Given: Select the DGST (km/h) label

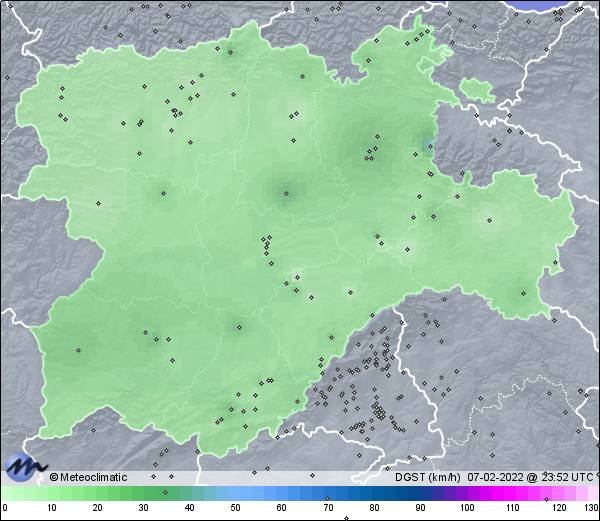Looking at the screenshot, I should pyautogui.click(x=427, y=477).
